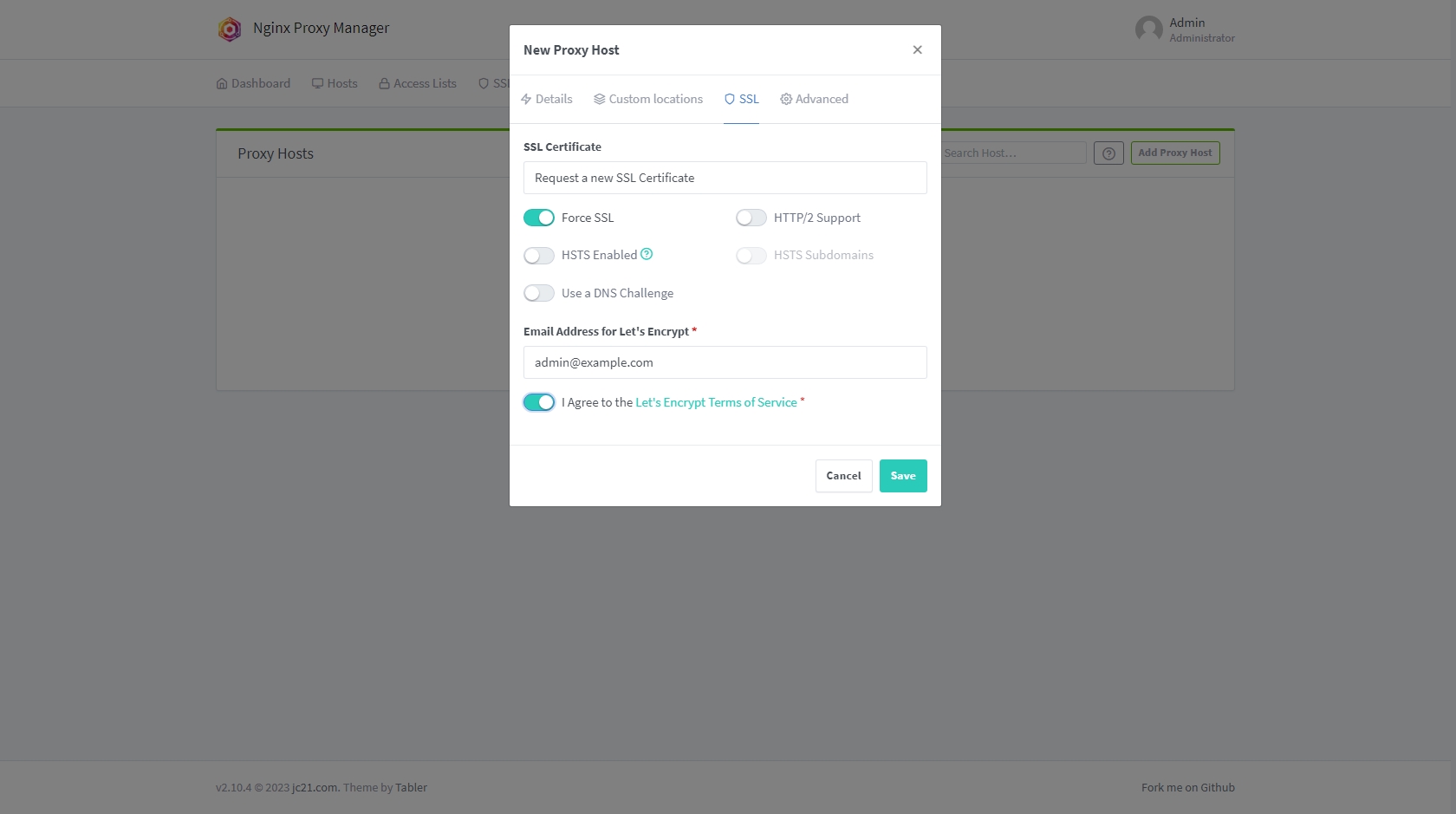1456x814 pixels.
Task: Click the Admin Administrator account name
Action: (x=1202, y=29)
